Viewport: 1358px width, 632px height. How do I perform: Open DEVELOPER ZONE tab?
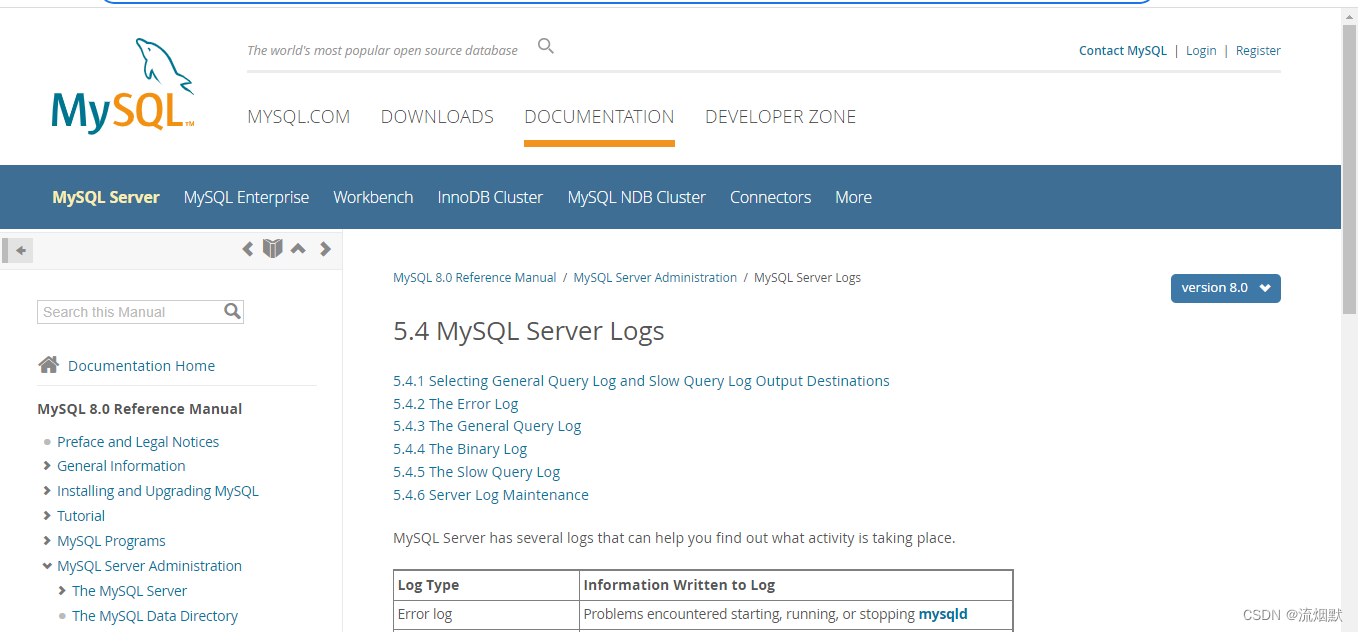tap(780, 117)
